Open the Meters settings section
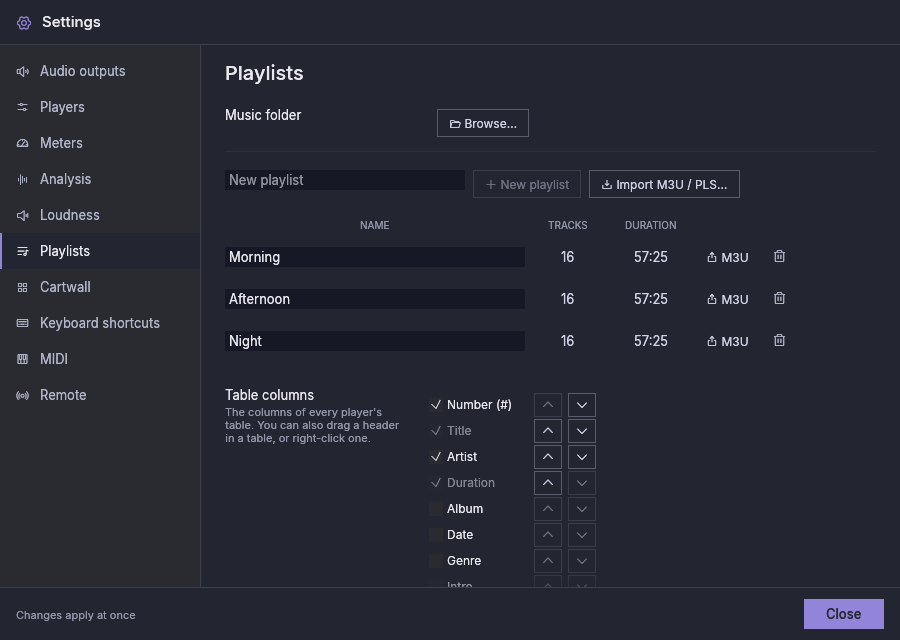 (100, 143)
